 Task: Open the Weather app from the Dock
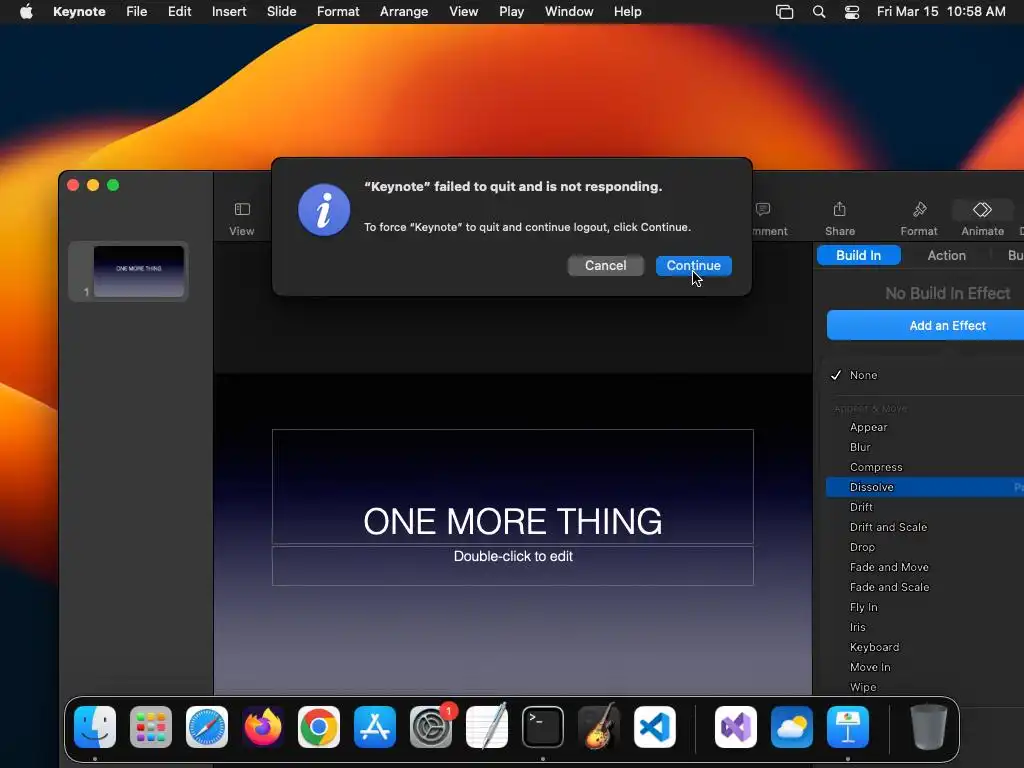(792, 727)
